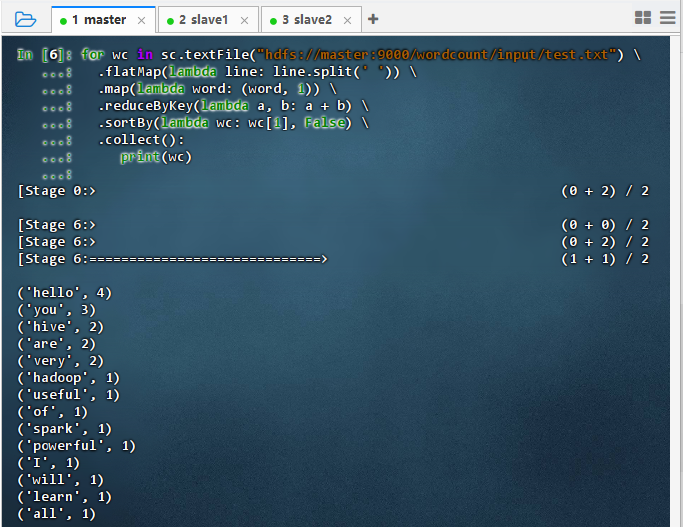Click the print(wc) statement
The width and height of the screenshot is (683, 527).
156,157
